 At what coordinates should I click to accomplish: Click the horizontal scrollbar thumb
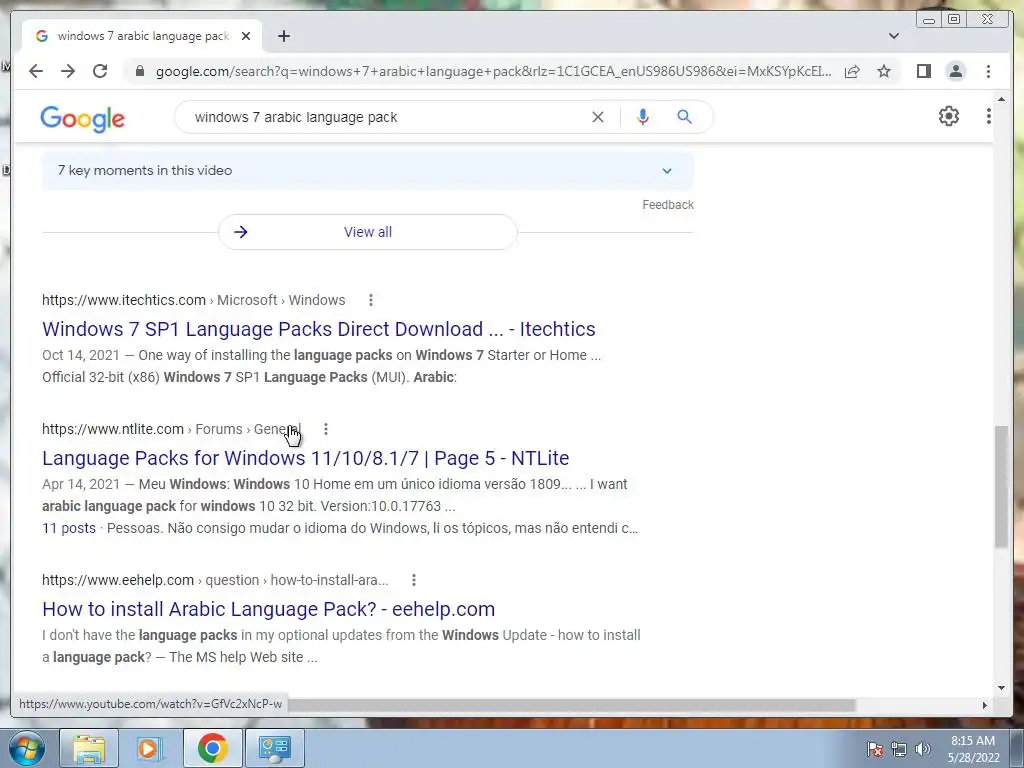571,705
